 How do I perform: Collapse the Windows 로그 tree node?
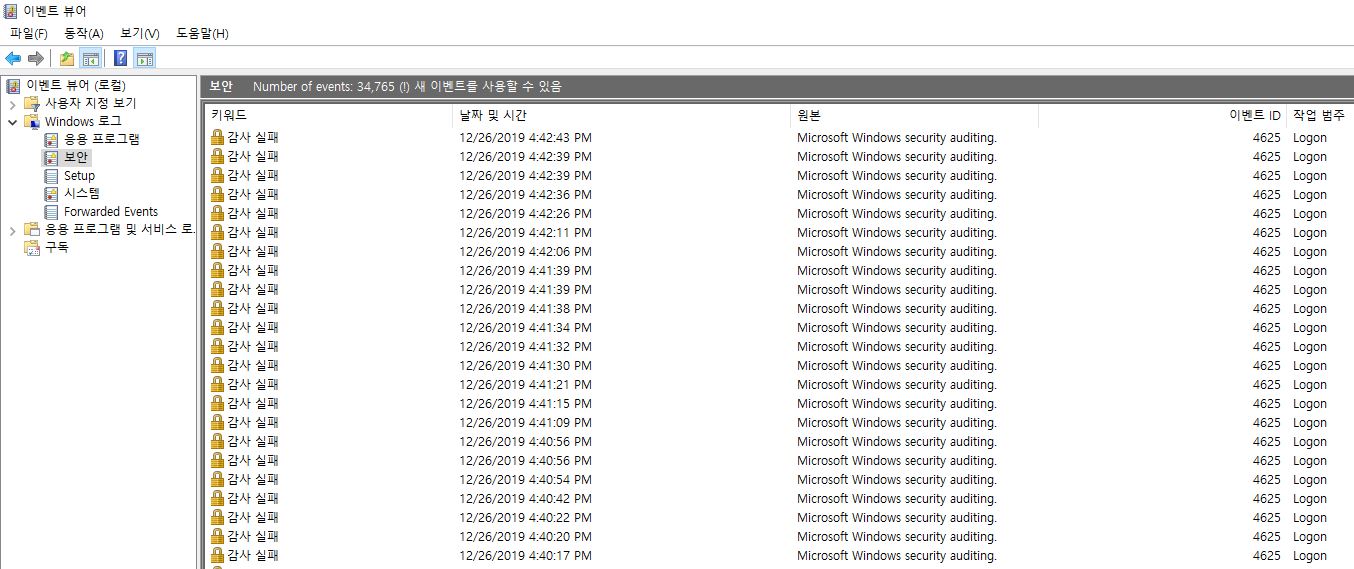click(12, 122)
